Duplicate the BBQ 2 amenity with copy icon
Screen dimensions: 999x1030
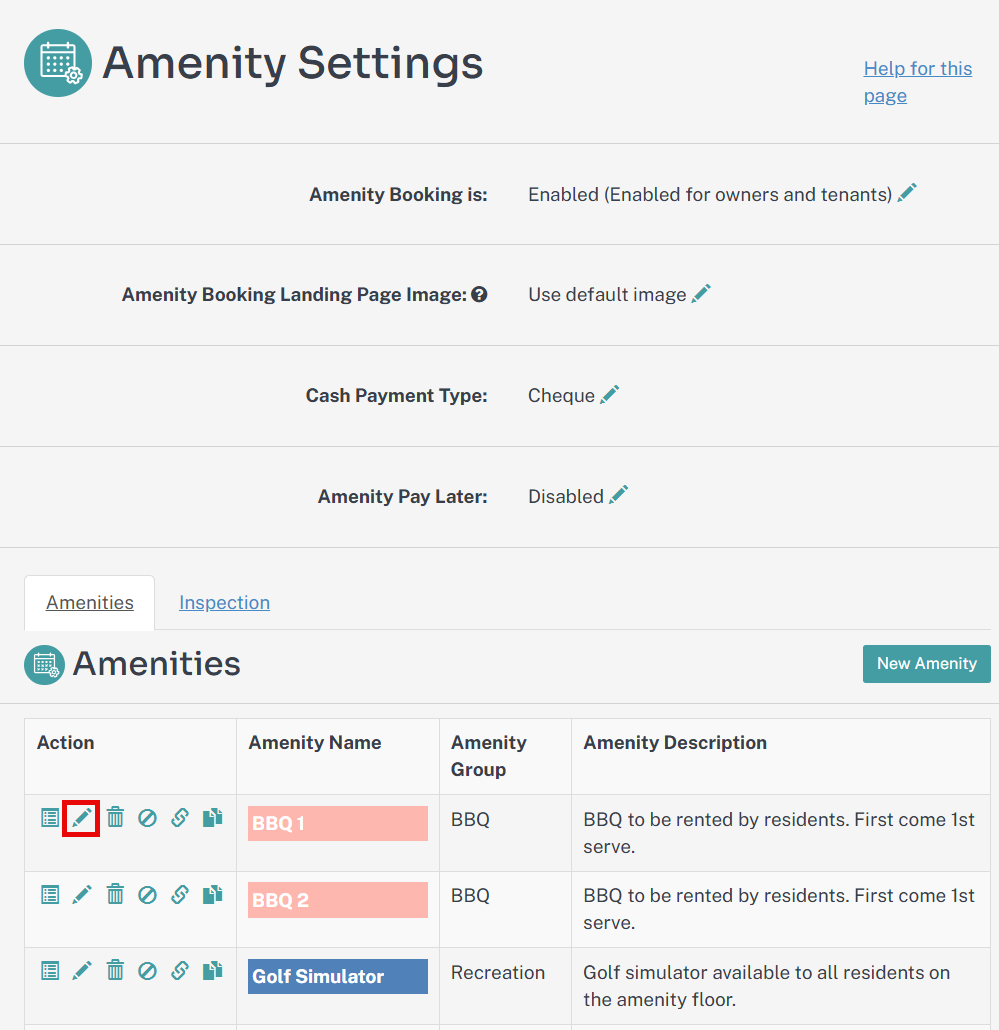[212, 894]
